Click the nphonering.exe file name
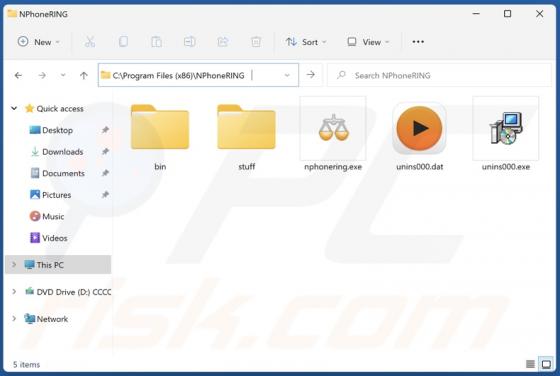 click(x=333, y=167)
